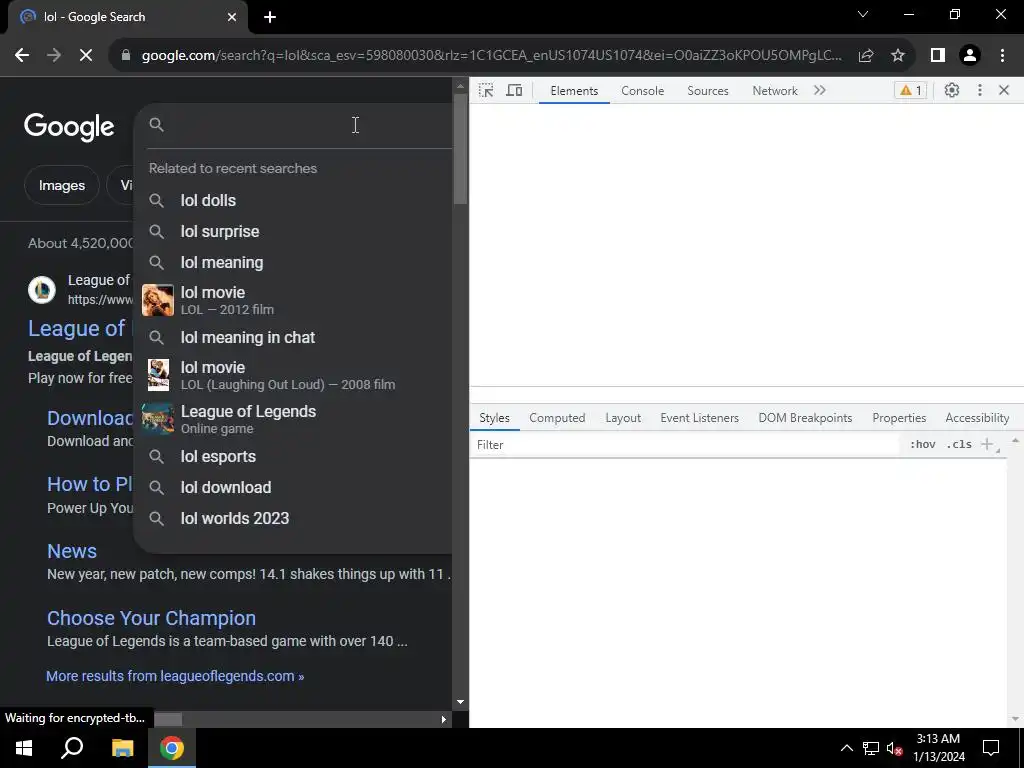The image size is (1024, 768).
Task: Open Chrome's three-dot menu
Action: point(1002,56)
